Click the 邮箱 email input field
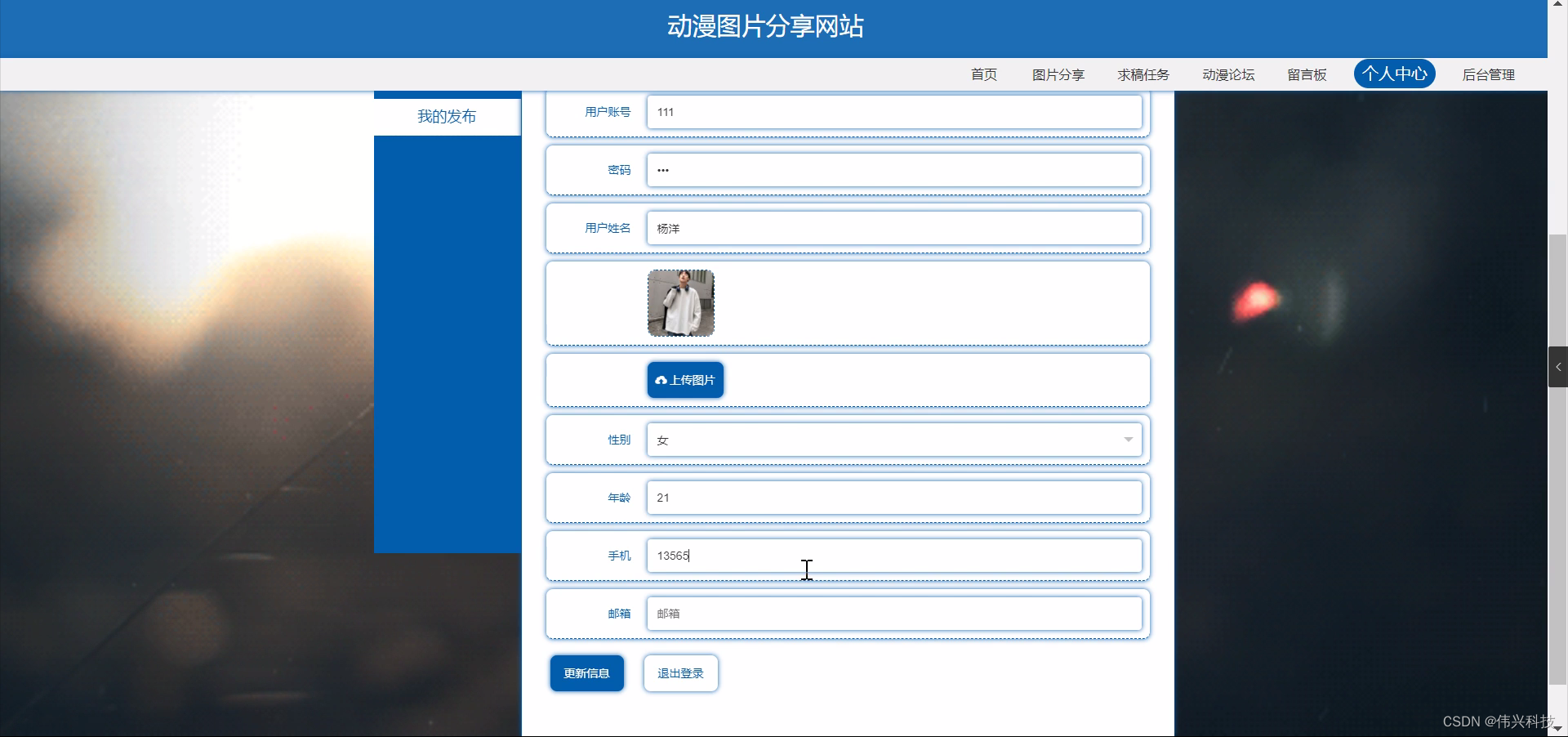Viewport: 1568px width, 737px height. tap(893, 614)
